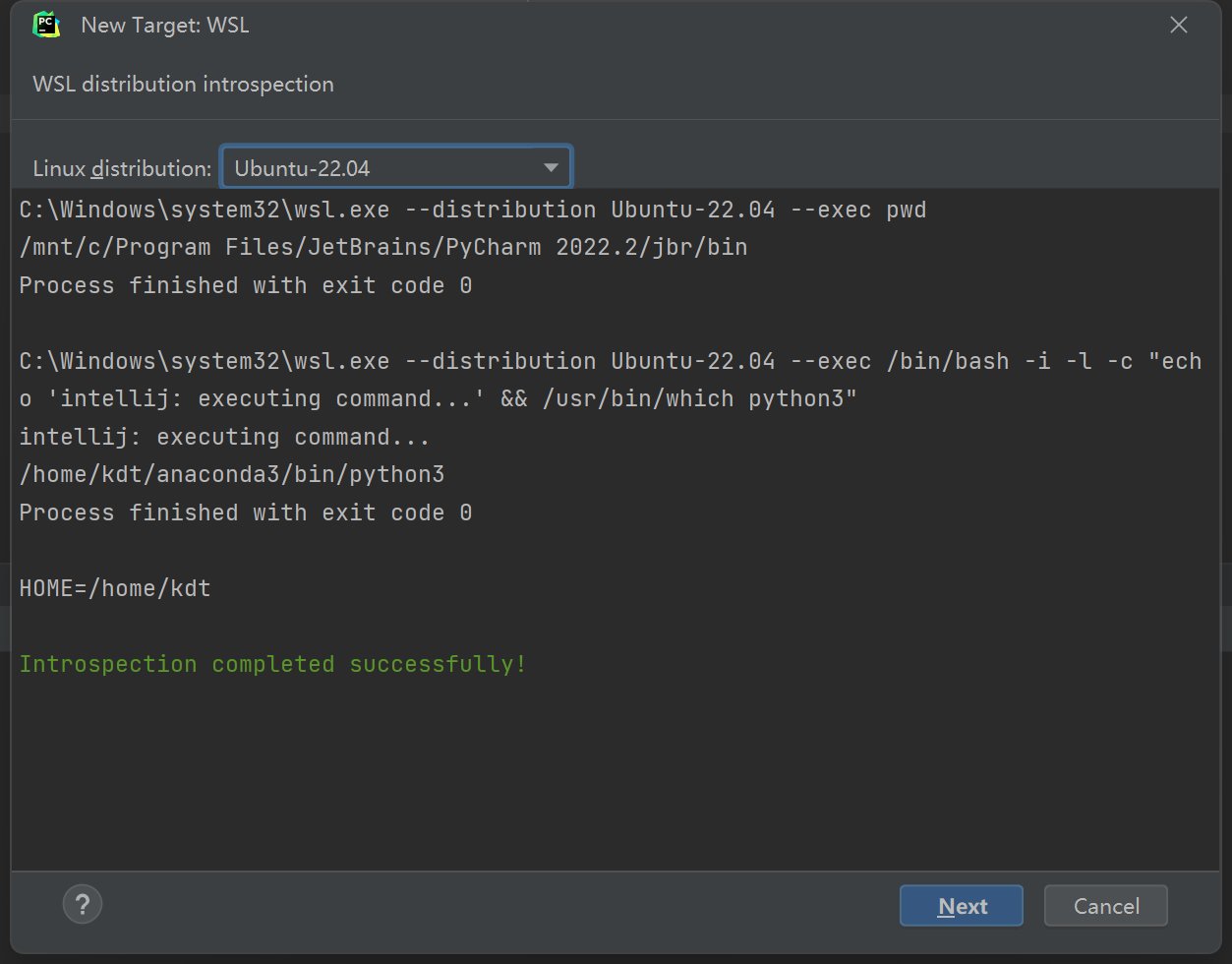Proceed by clicking Next

(x=961, y=905)
